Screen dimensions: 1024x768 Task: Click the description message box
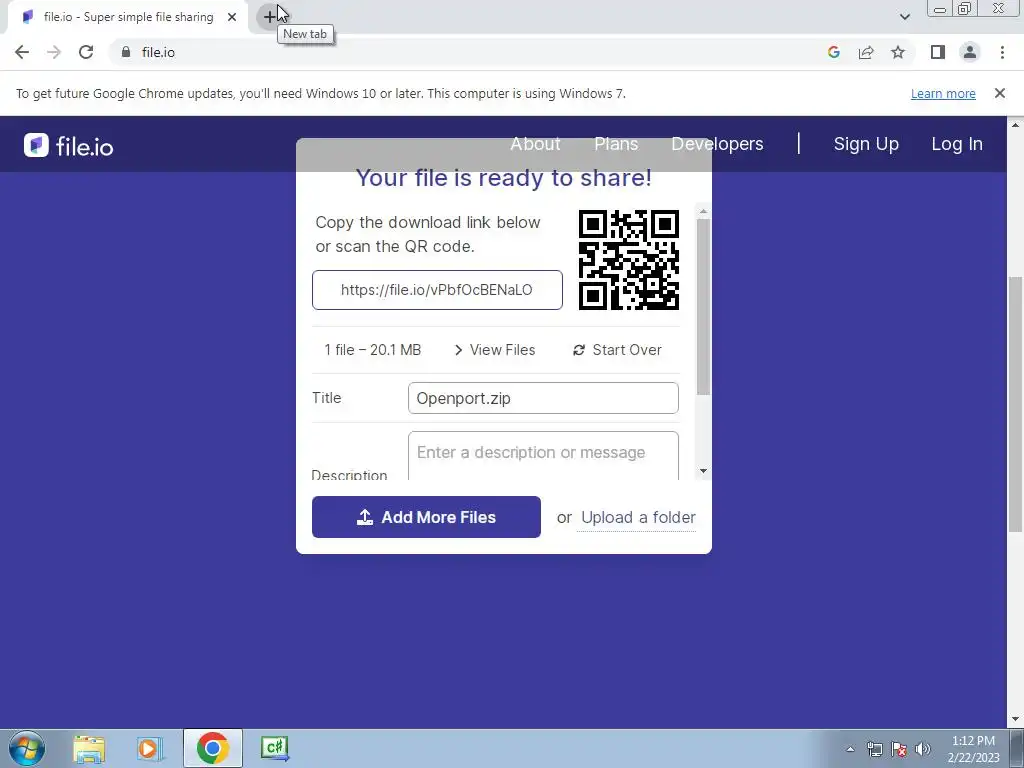point(543,455)
